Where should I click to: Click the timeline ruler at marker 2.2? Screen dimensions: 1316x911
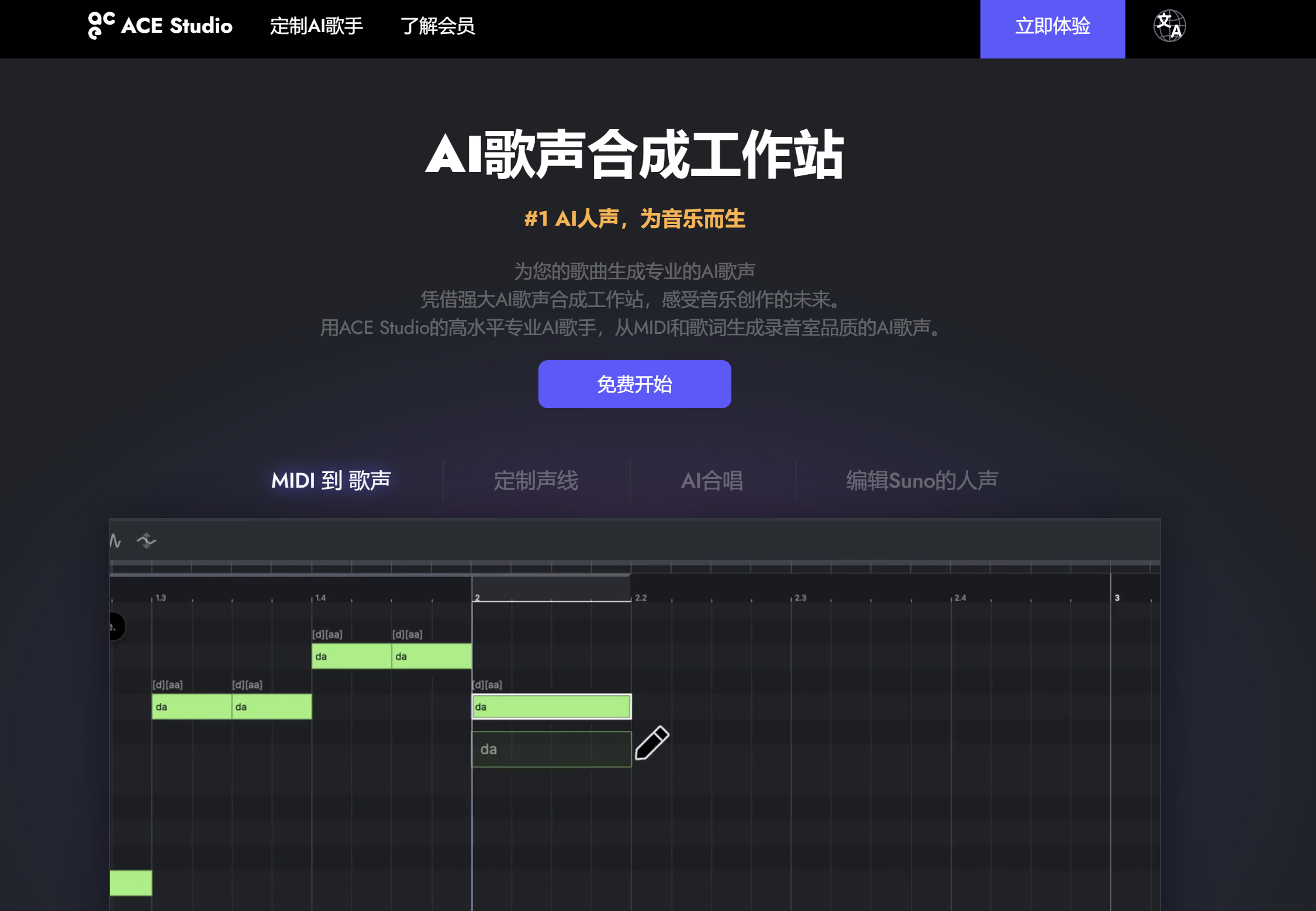tap(640, 598)
